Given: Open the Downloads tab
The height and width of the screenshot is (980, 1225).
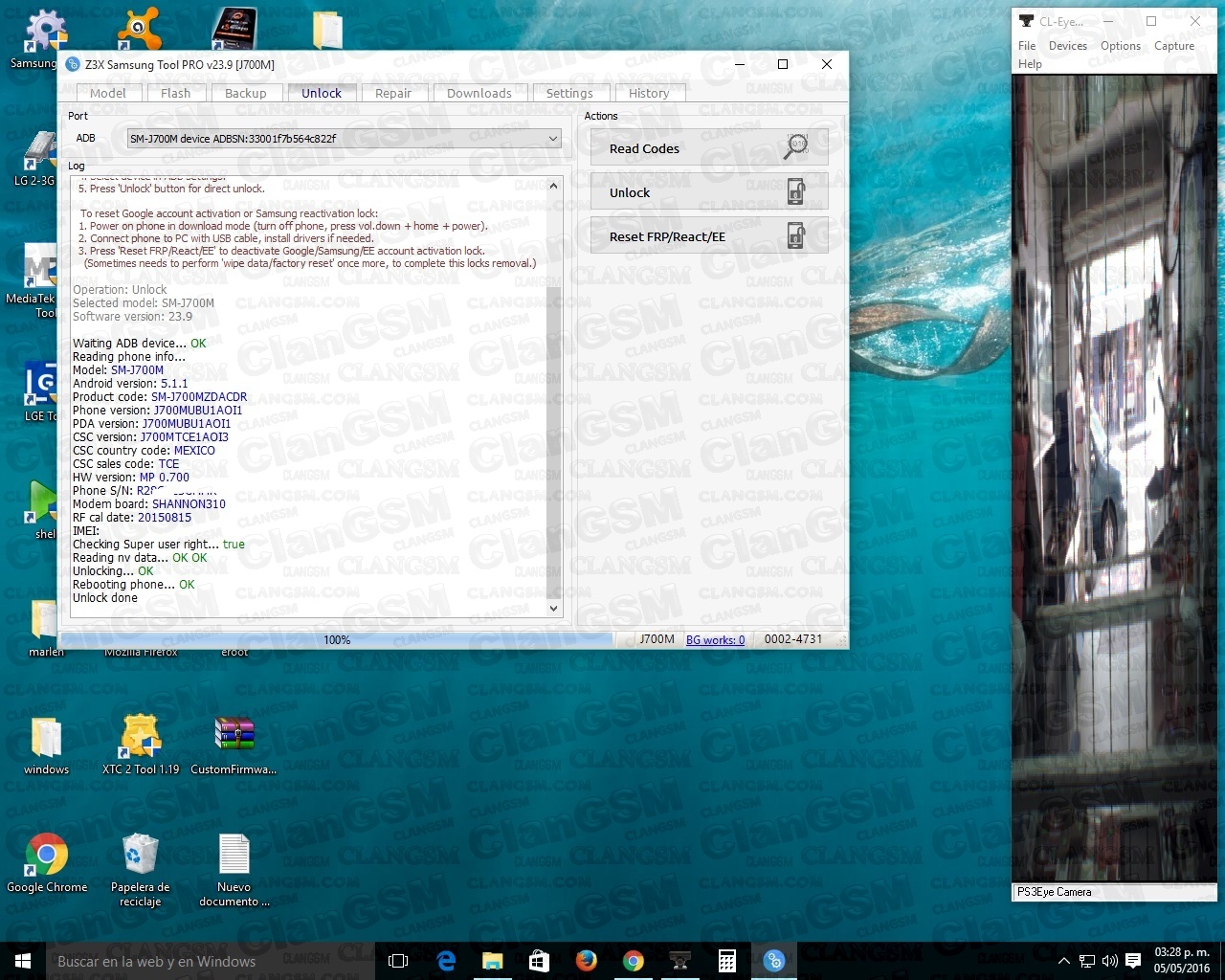Looking at the screenshot, I should [x=479, y=93].
